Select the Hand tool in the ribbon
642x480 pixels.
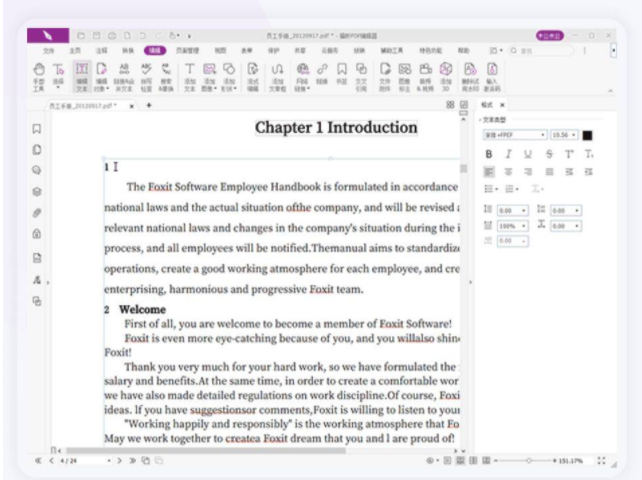coord(38,77)
